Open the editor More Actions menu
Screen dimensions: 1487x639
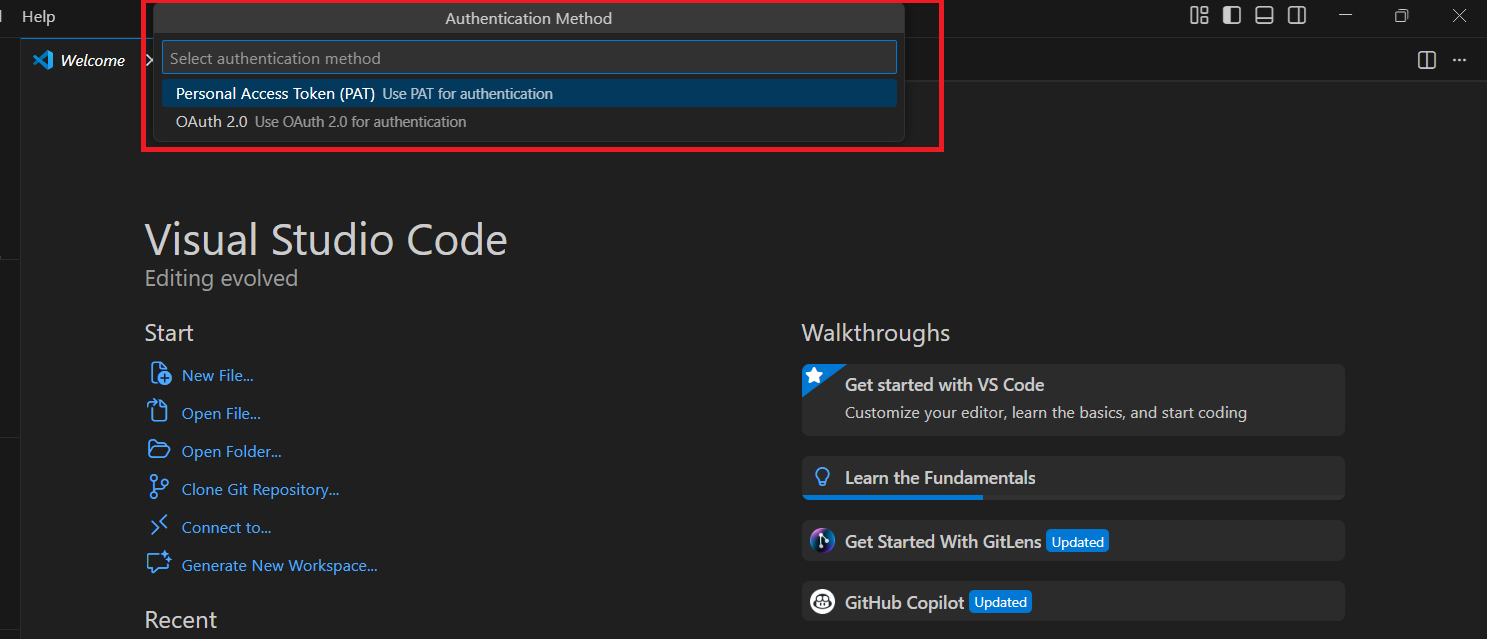(x=1459, y=60)
